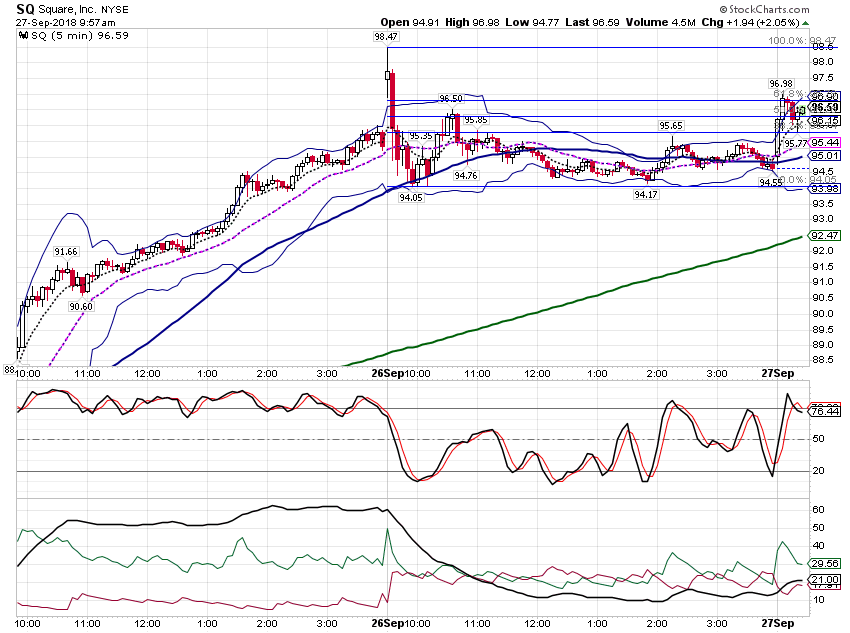Click the "Volume 4.5M" header value

[660, 22]
